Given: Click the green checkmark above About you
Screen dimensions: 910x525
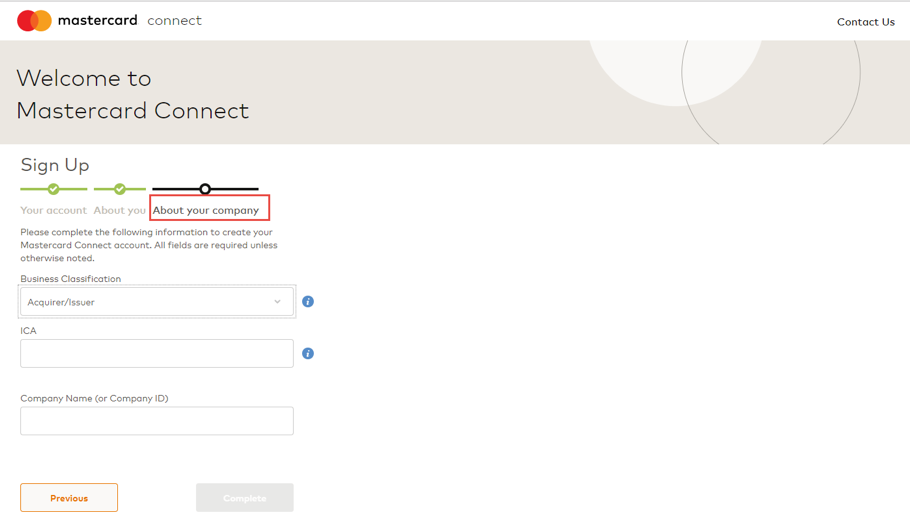Looking at the screenshot, I should click(120, 189).
